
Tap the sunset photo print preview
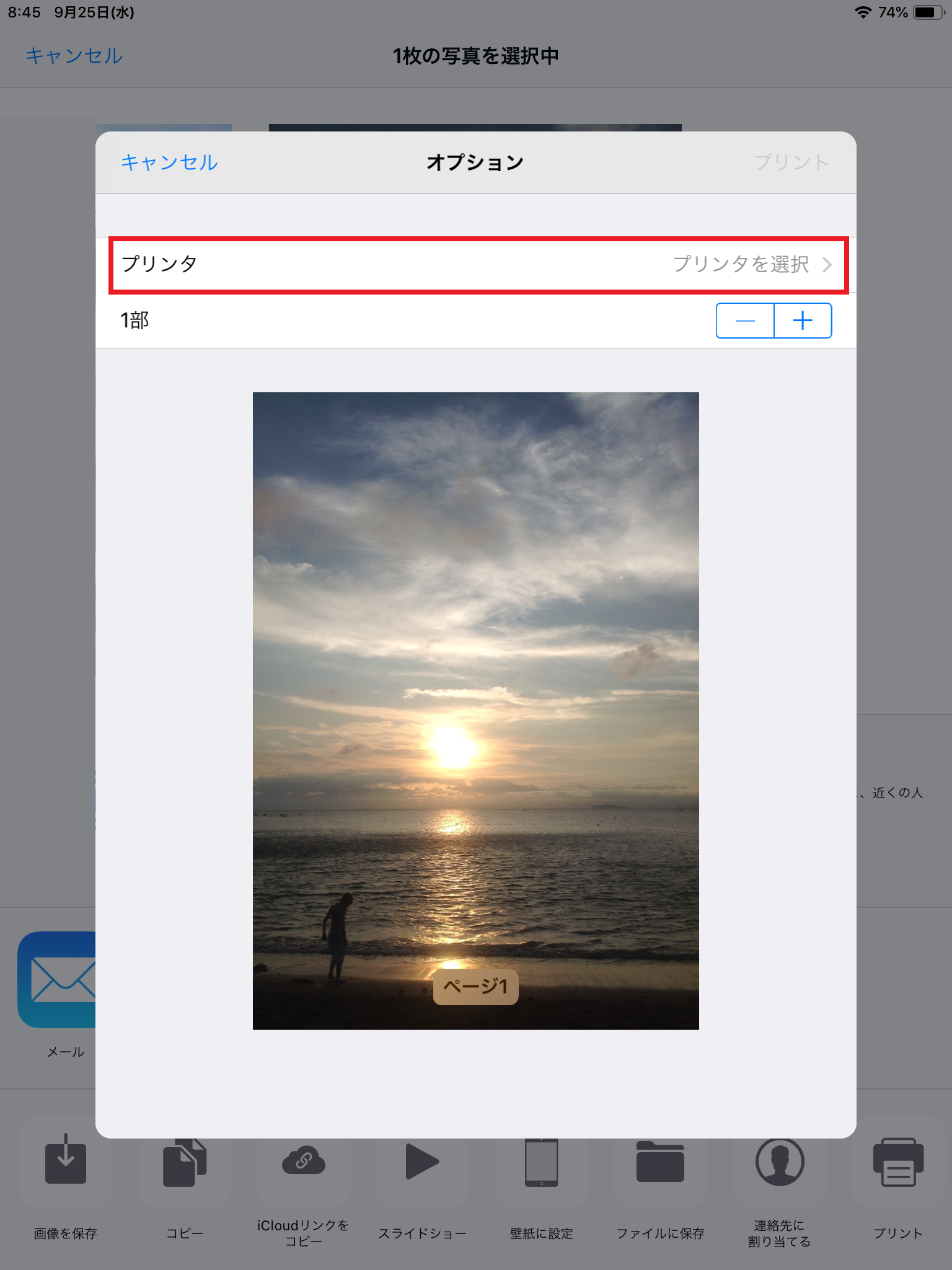click(475, 711)
